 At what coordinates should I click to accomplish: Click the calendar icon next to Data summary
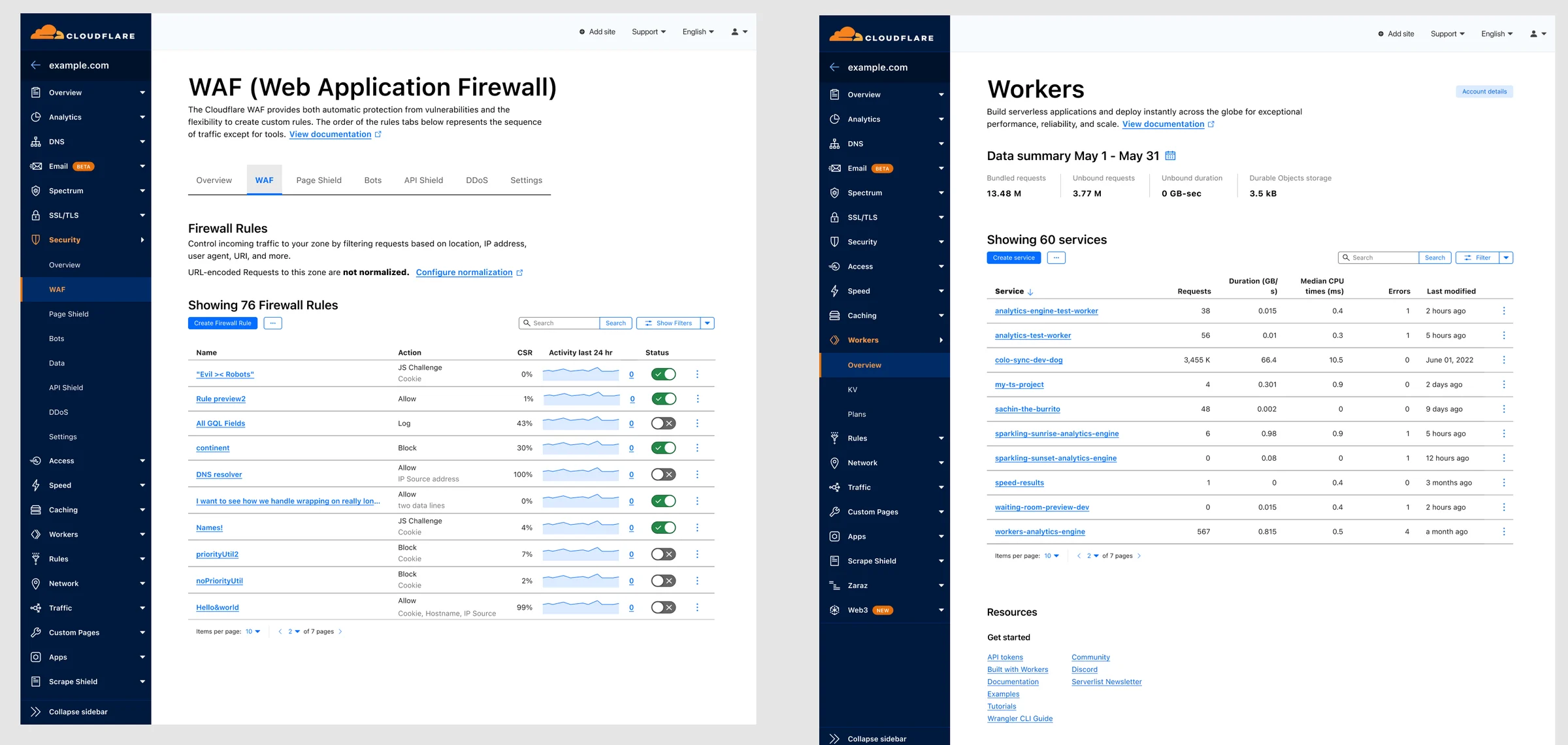pos(1170,156)
